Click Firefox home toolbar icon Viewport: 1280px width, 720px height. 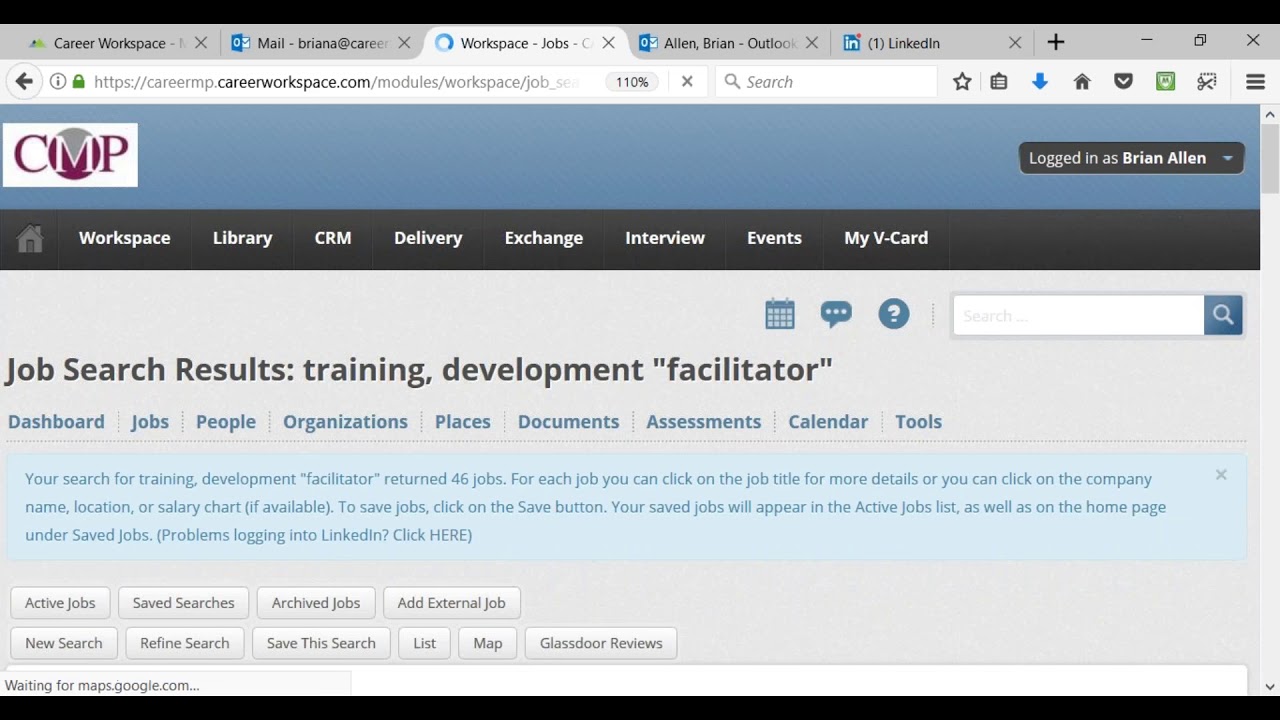click(x=1082, y=82)
